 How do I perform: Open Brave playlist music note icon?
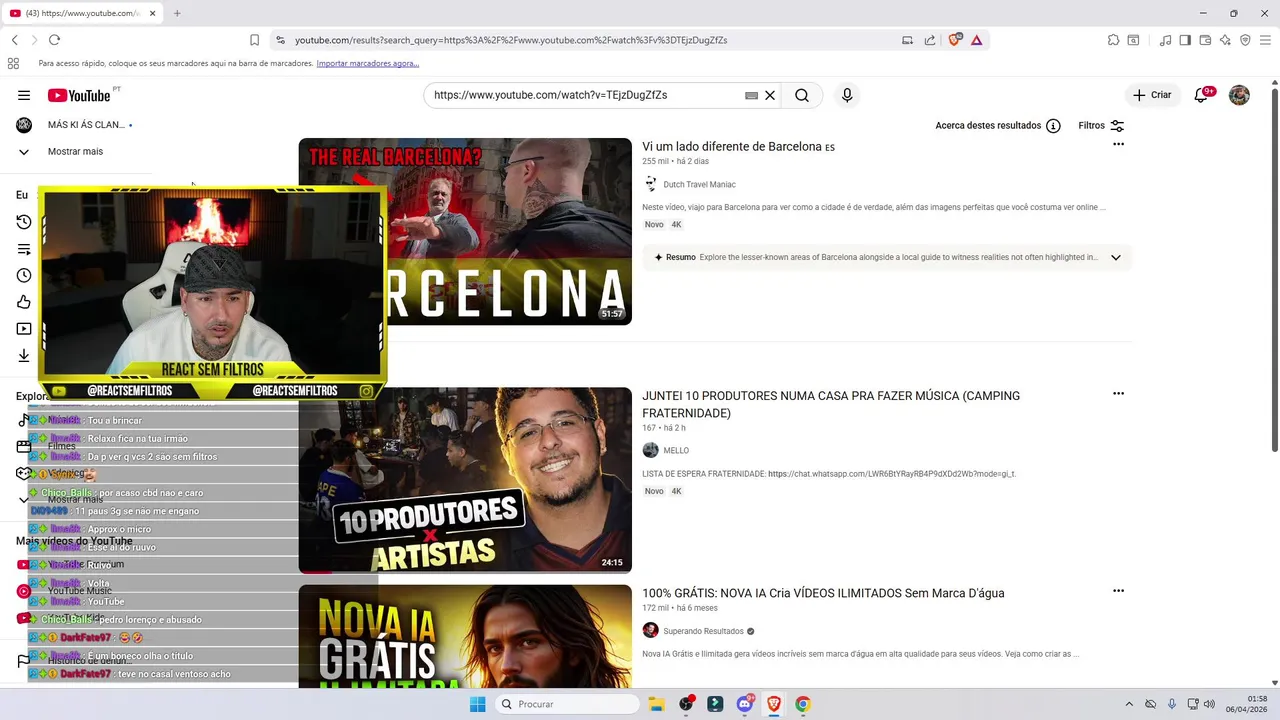pyautogui.click(x=1165, y=40)
